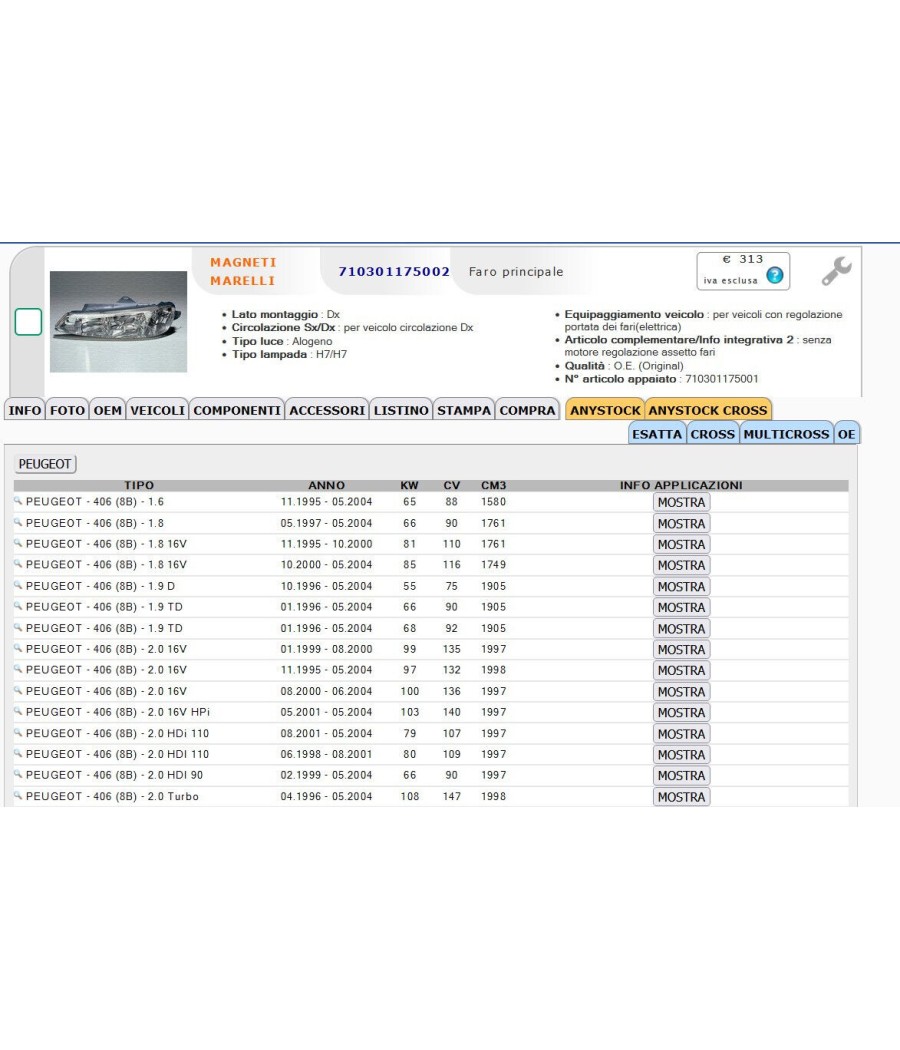This screenshot has height=1050, width=900.
Task: Click part number 710301175002
Action: pos(394,271)
